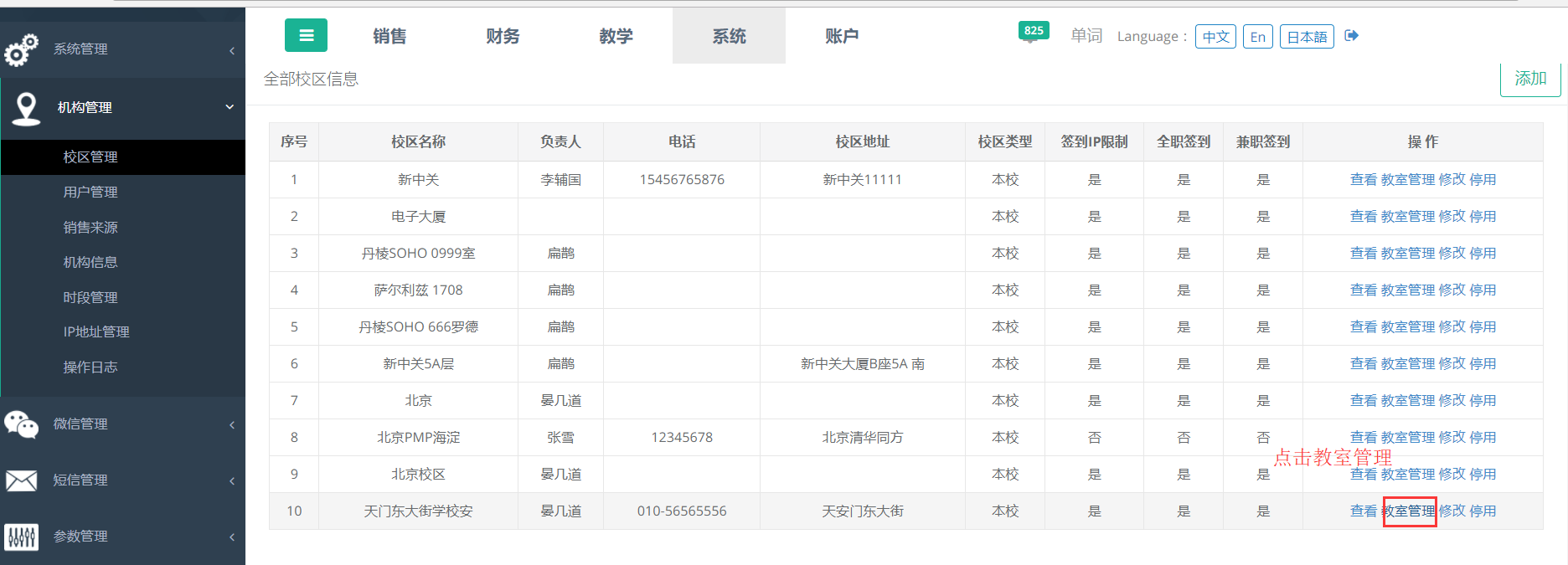
Task: Expand the 短信管理 chevron
Action: pos(232,481)
